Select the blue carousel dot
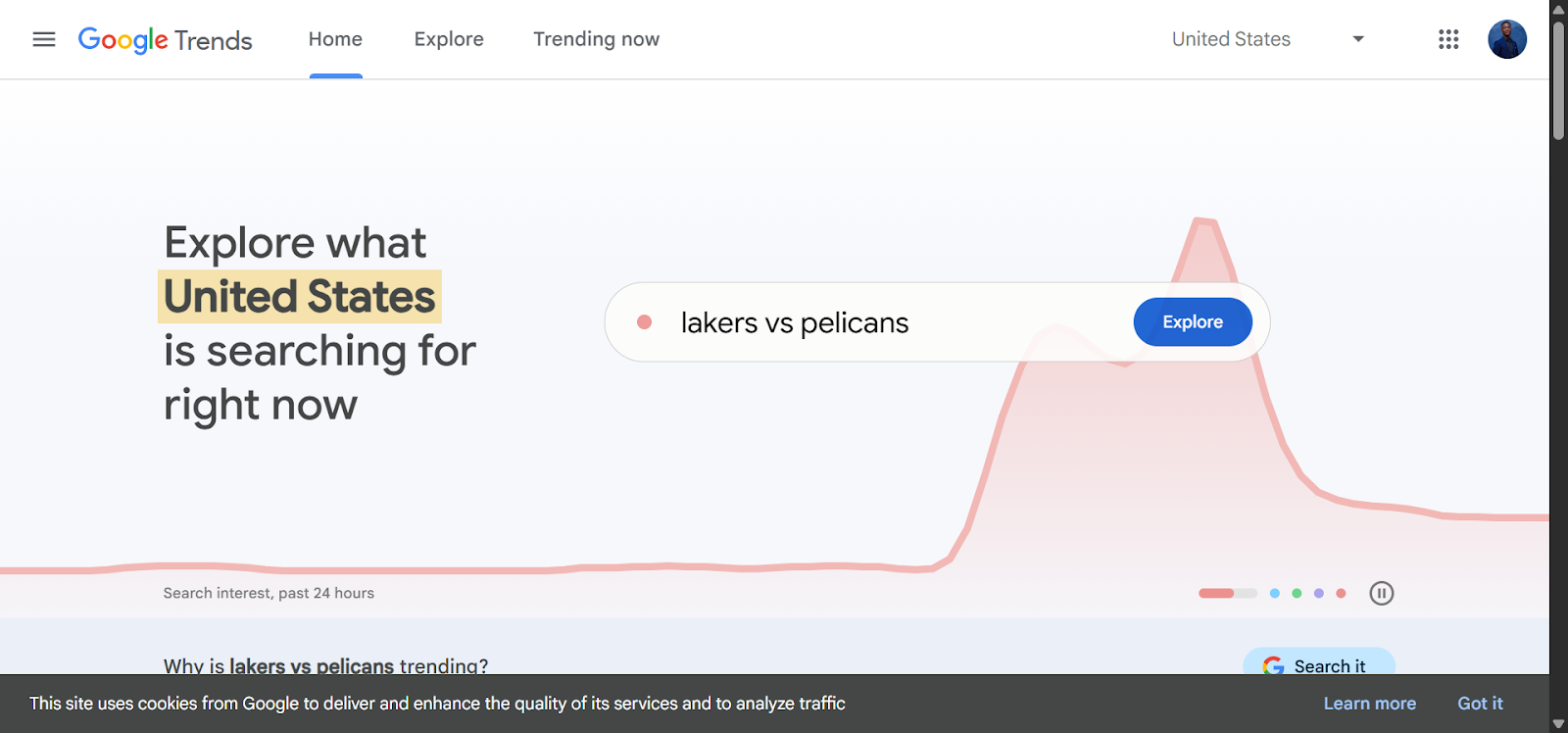This screenshot has height=733, width=1568. click(x=1275, y=593)
